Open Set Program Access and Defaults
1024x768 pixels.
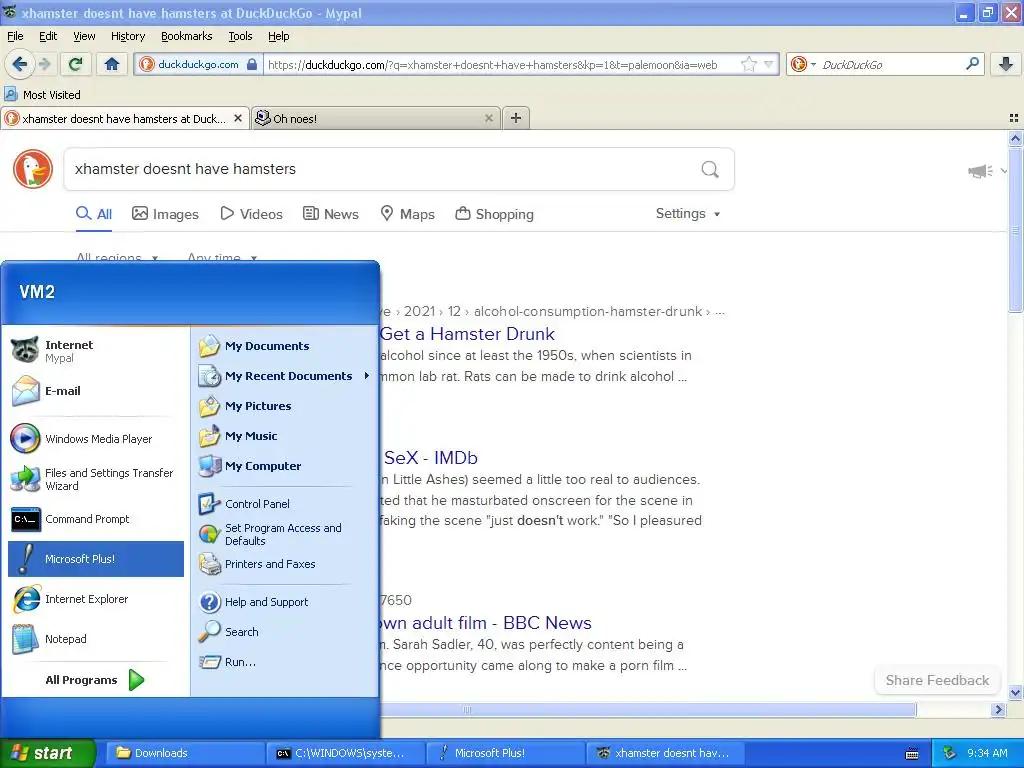click(284, 534)
